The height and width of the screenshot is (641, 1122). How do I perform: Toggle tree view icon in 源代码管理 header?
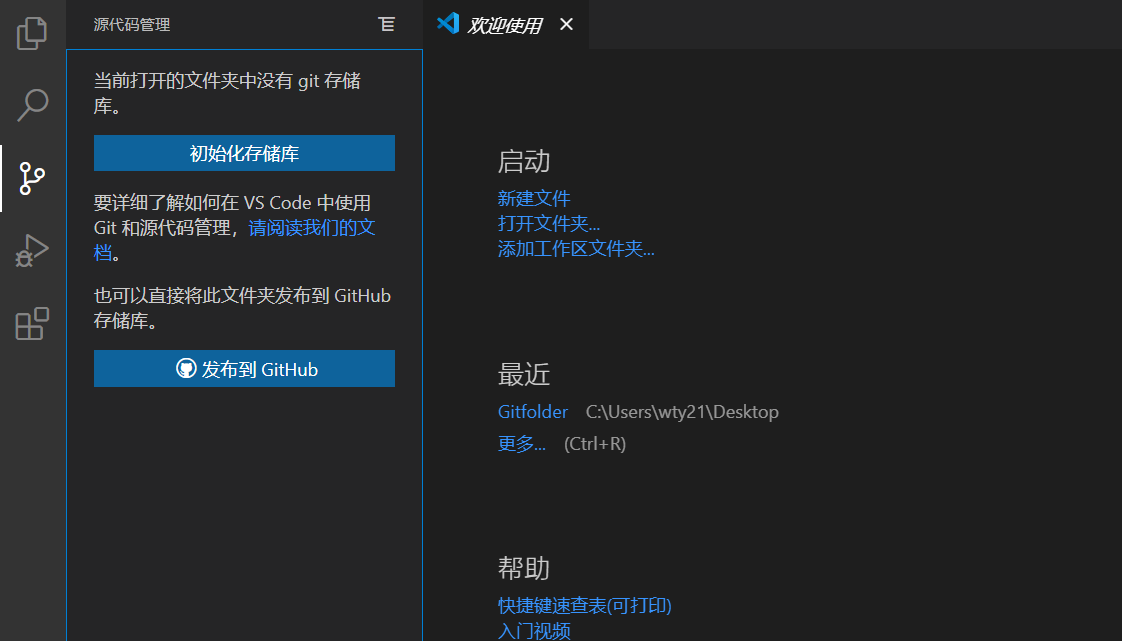coord(386,24)
